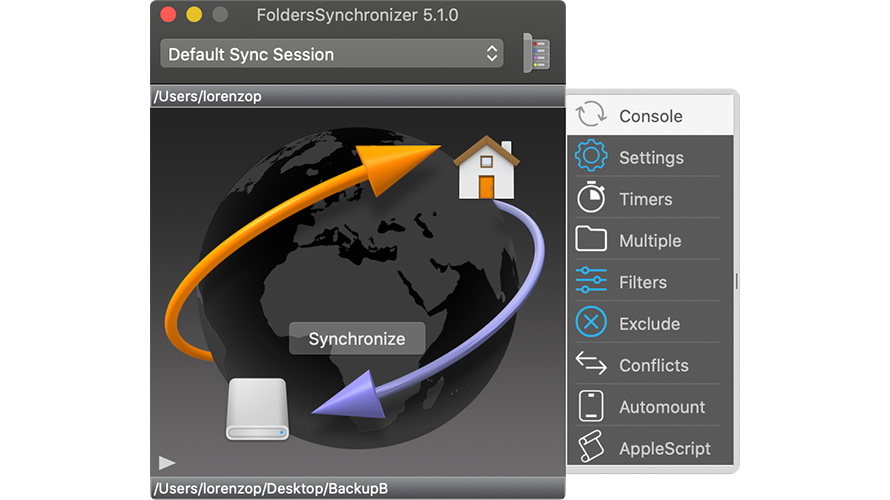Select the Exclude menu item
Screen dimensions: 890x500
650,322
